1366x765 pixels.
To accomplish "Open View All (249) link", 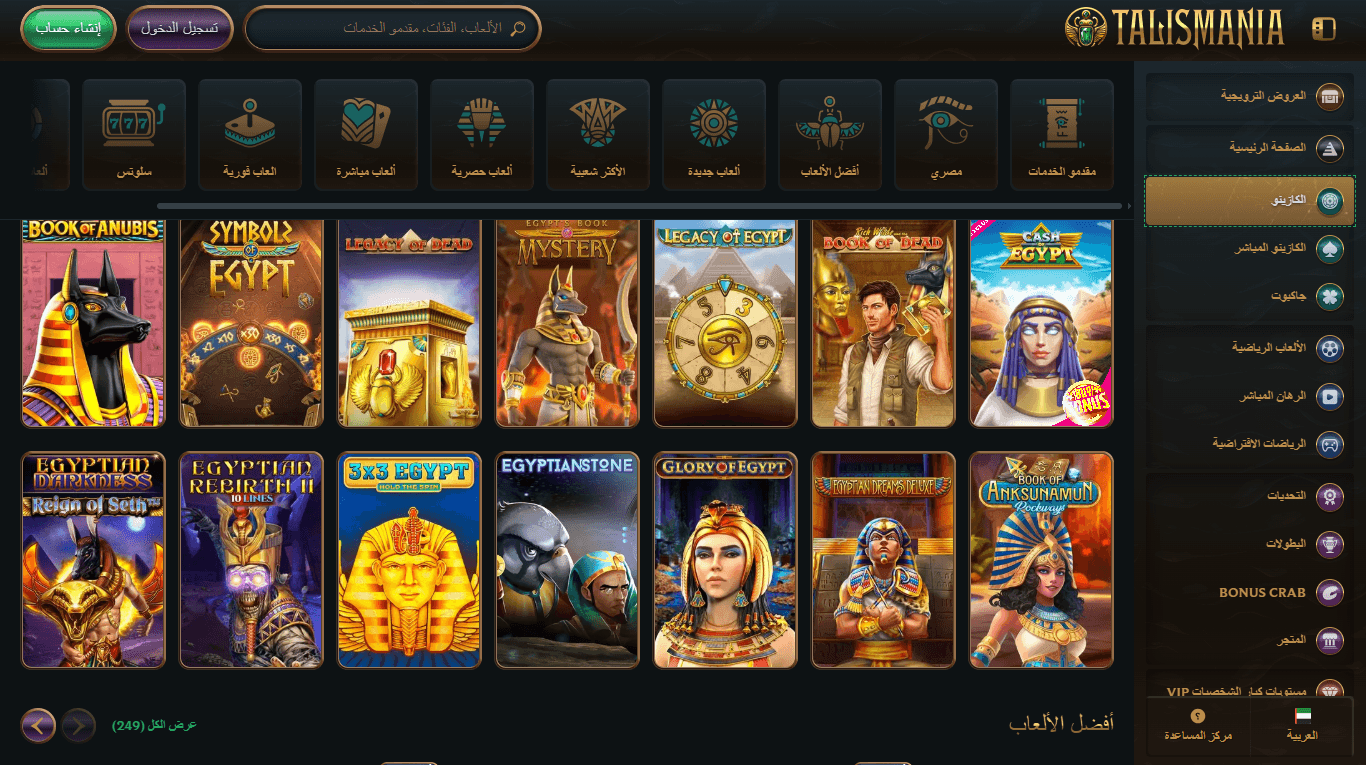I will [x=154, y=725].
